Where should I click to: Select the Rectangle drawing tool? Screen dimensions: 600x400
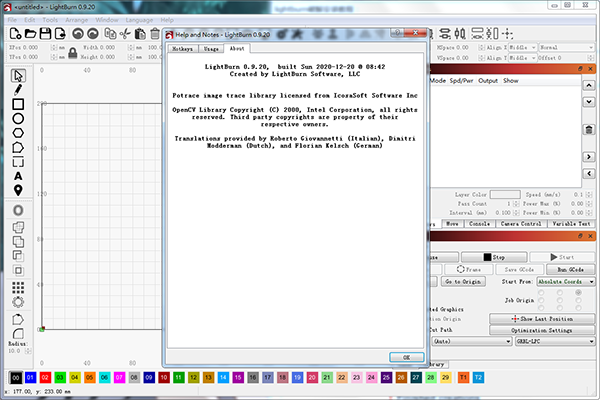(18, 104)
